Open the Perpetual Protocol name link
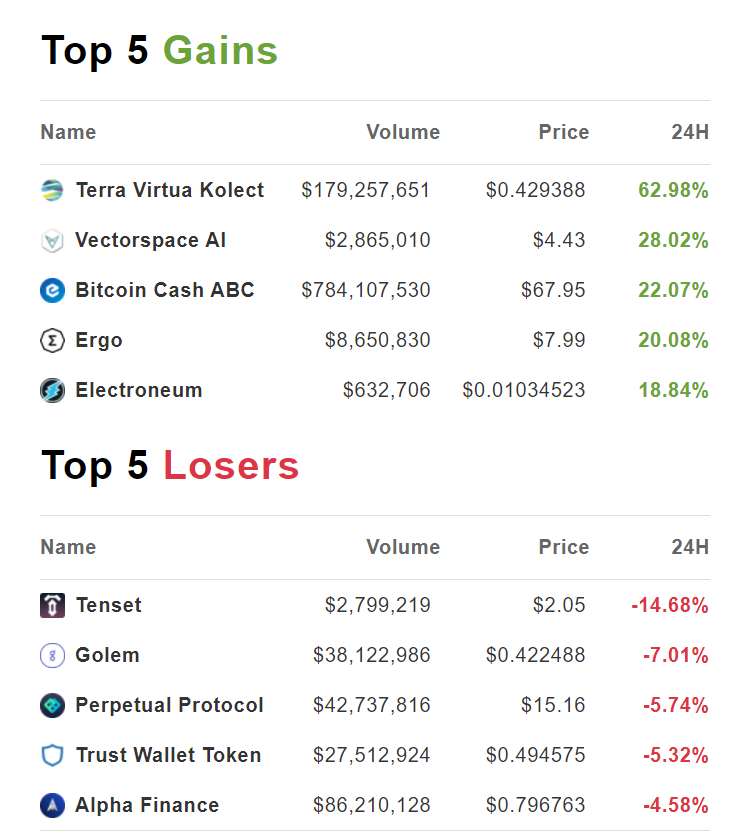The height and width of the screenshot is (831, 750). (169, 706)
